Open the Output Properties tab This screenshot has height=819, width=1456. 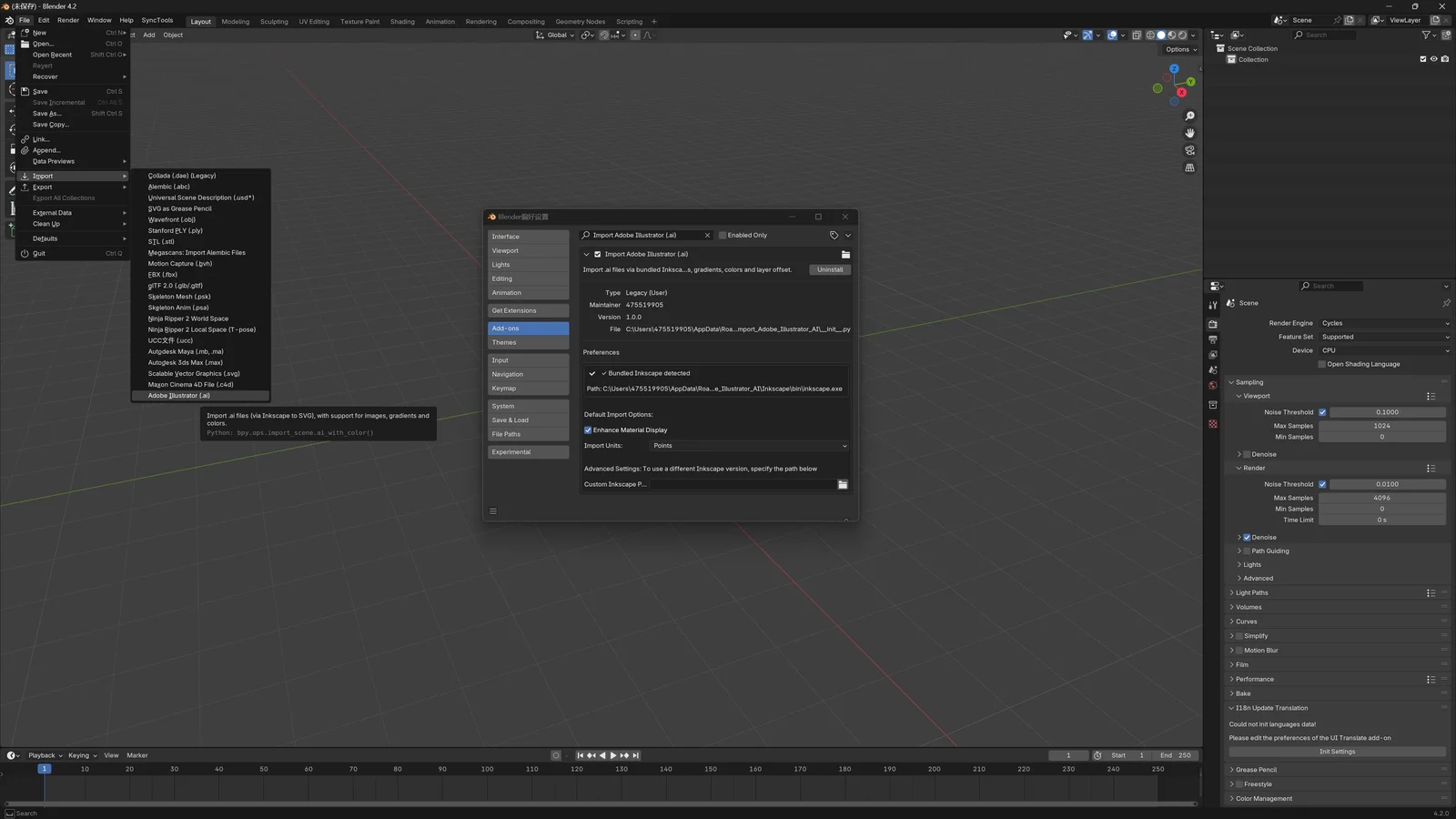[1213, 339]
